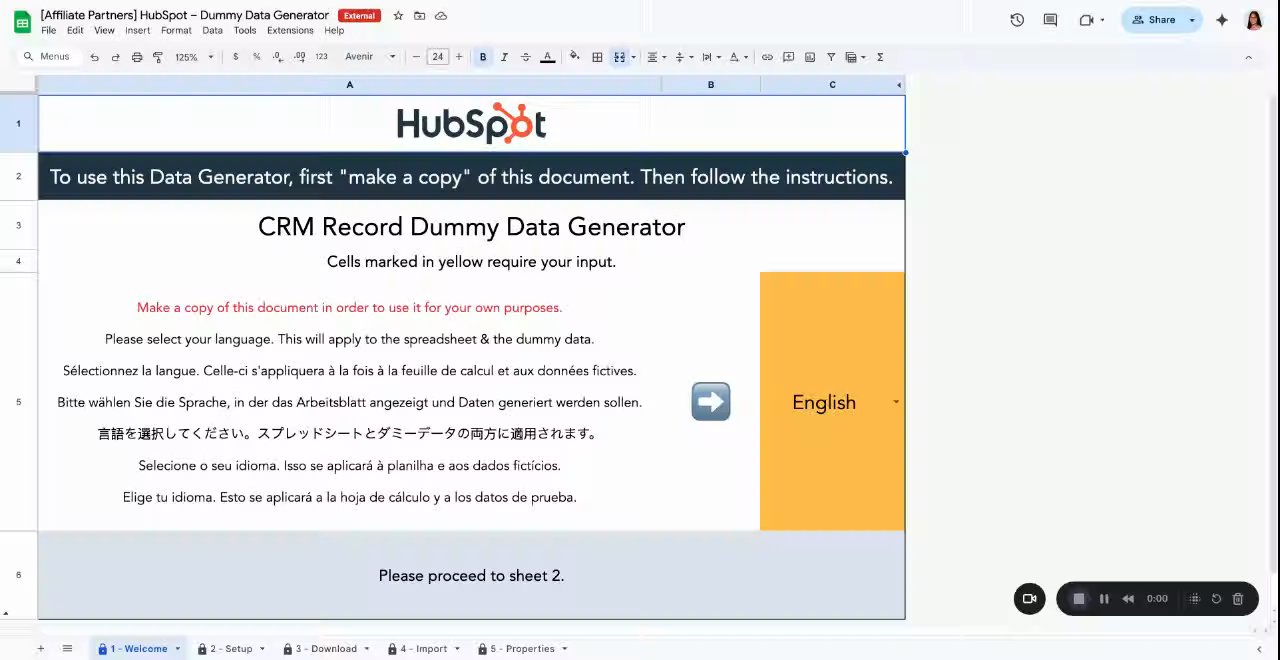Image resolution: width=1280 pixels, height=660 pixels.
Task: Format selection as currency
Action: (x=236, y=57)
